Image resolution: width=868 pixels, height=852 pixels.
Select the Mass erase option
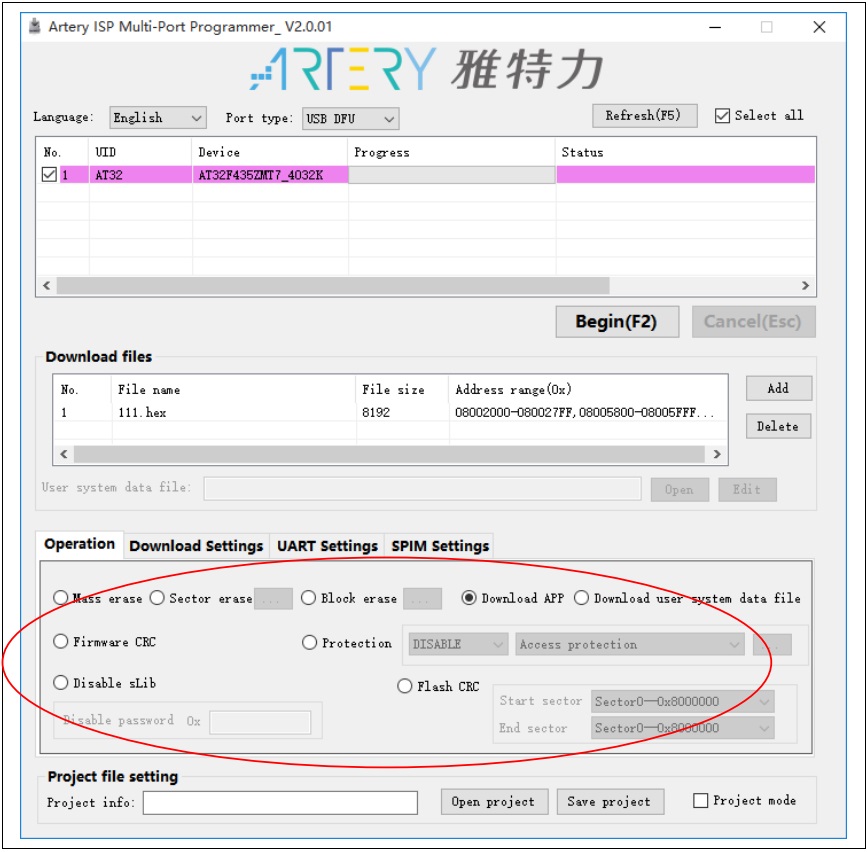60,598
